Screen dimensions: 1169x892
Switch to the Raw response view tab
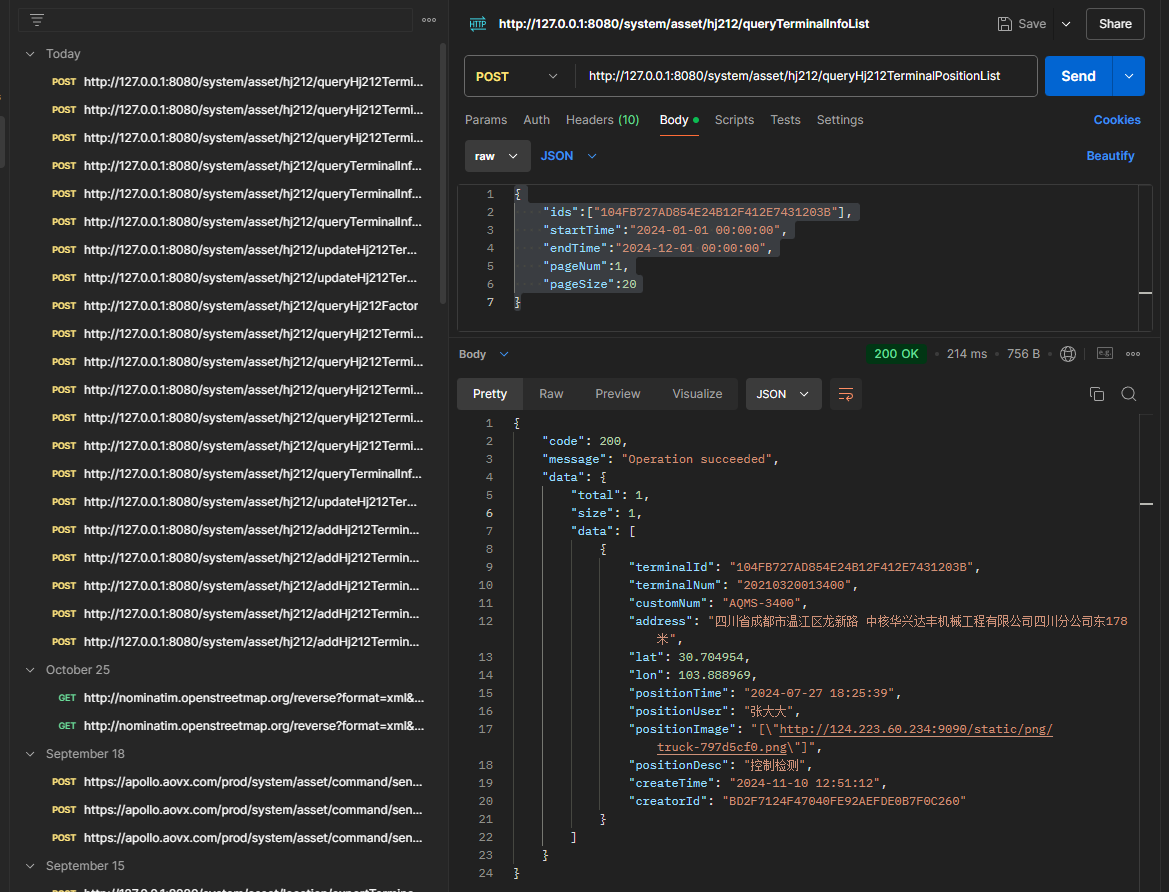(551, 394)
